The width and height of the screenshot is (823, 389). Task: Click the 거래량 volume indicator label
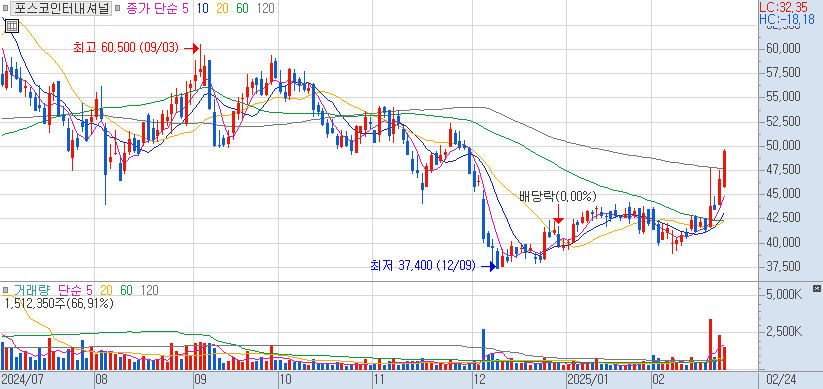pos(33,290)
